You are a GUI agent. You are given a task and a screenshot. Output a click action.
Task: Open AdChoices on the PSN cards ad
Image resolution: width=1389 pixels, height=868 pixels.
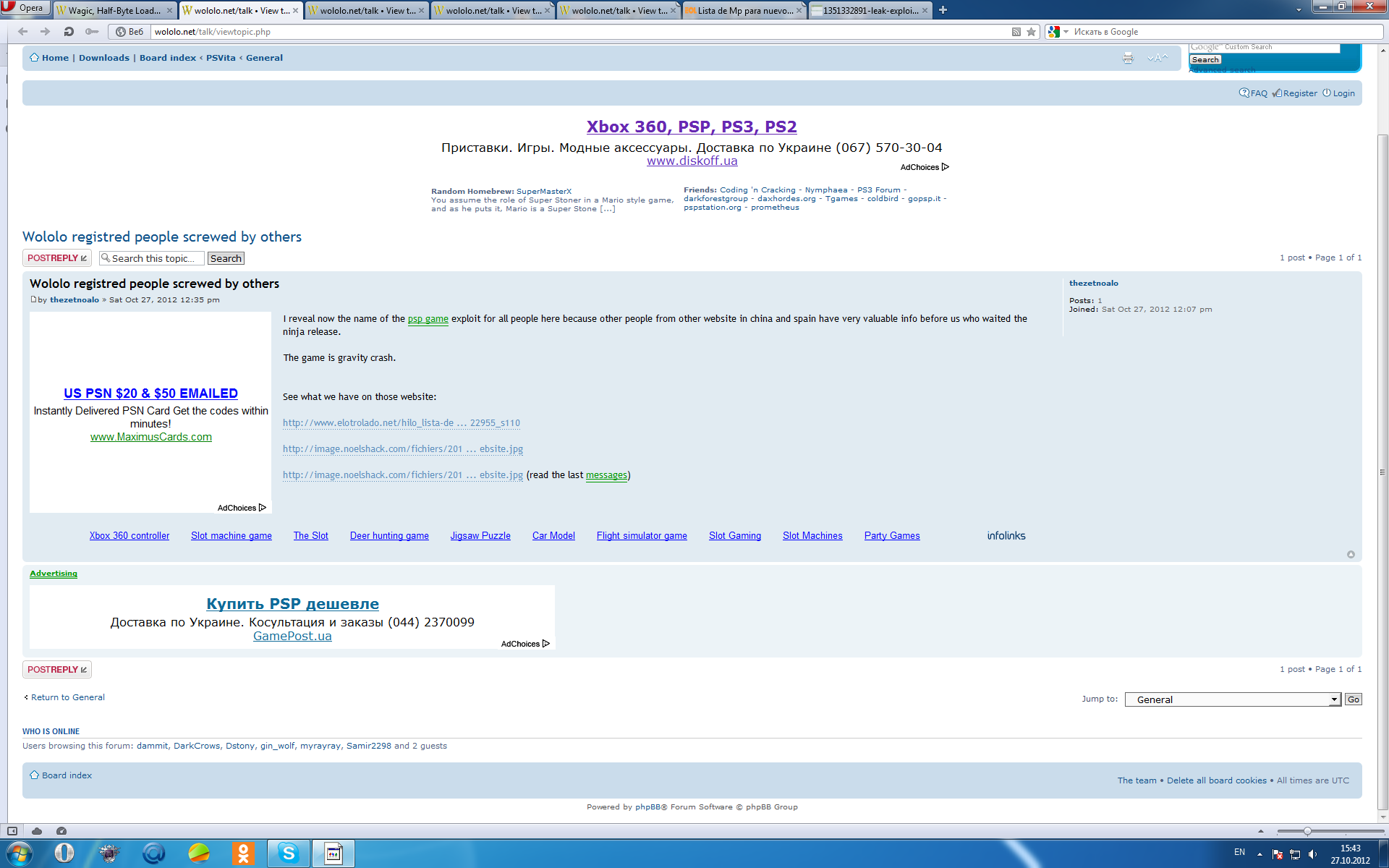tap(242, 508)
